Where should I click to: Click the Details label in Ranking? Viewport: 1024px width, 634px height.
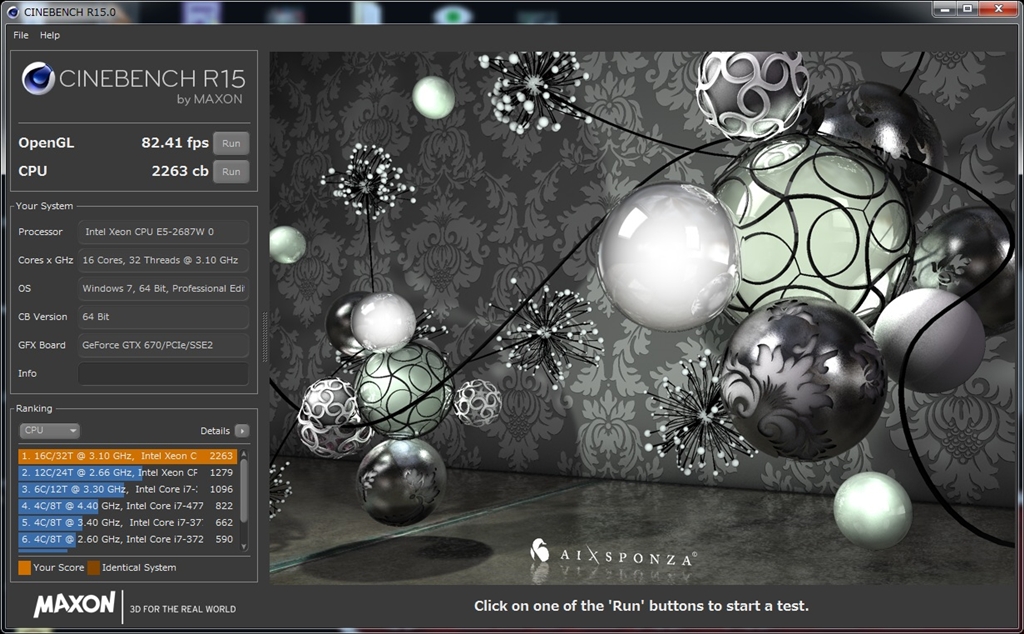(215, 431)
